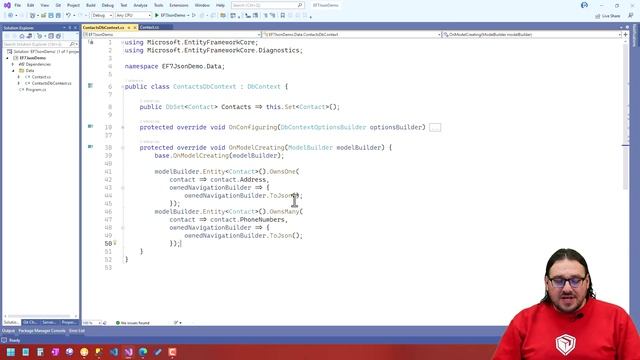Open the project navigation dropdown EF7JsonDemo
The height and width of the screenshot is (360, 640).
pyautogui.click(x=172, y=35)
